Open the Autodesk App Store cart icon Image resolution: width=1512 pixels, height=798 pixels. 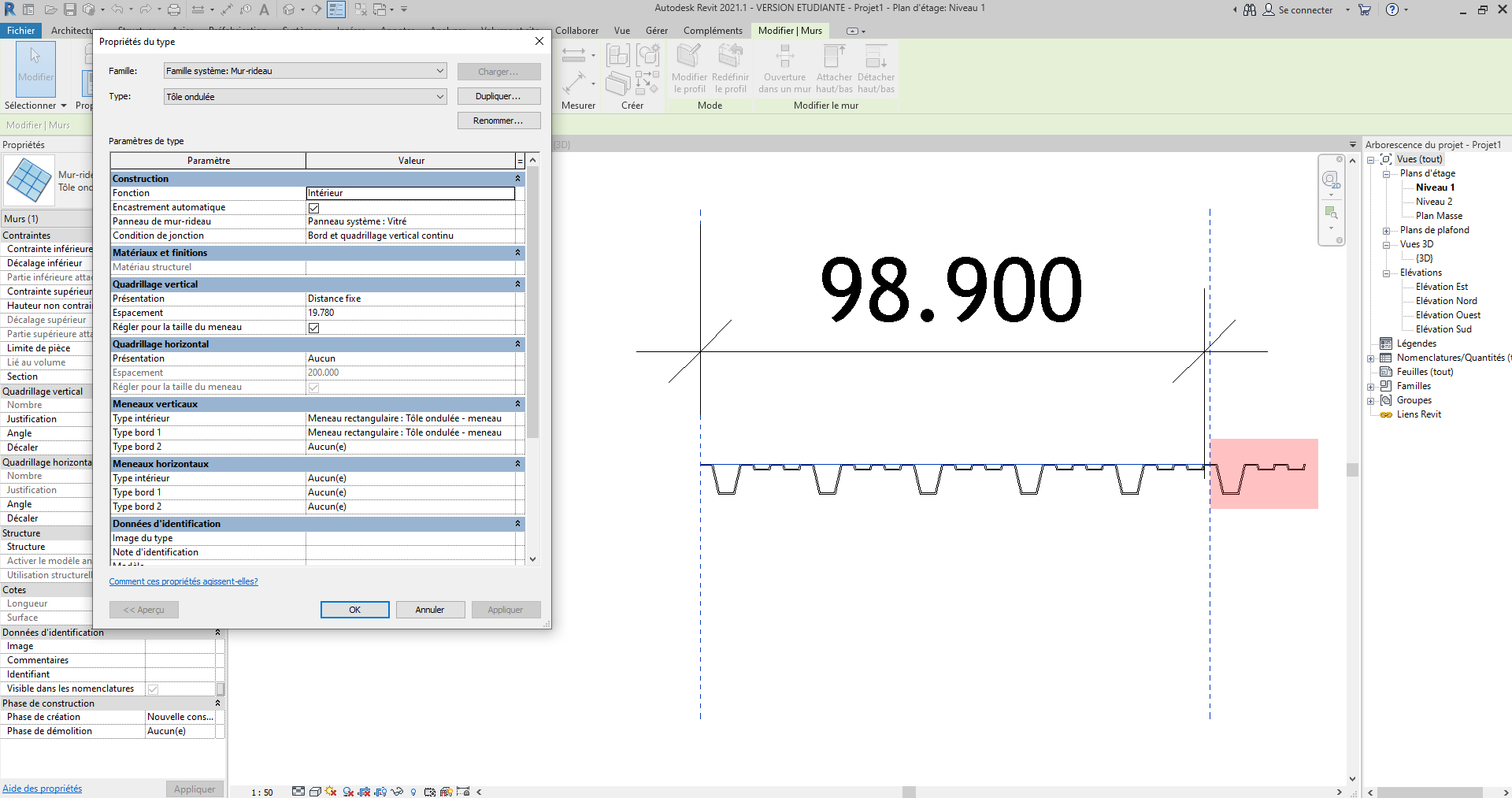(1365, 9)
